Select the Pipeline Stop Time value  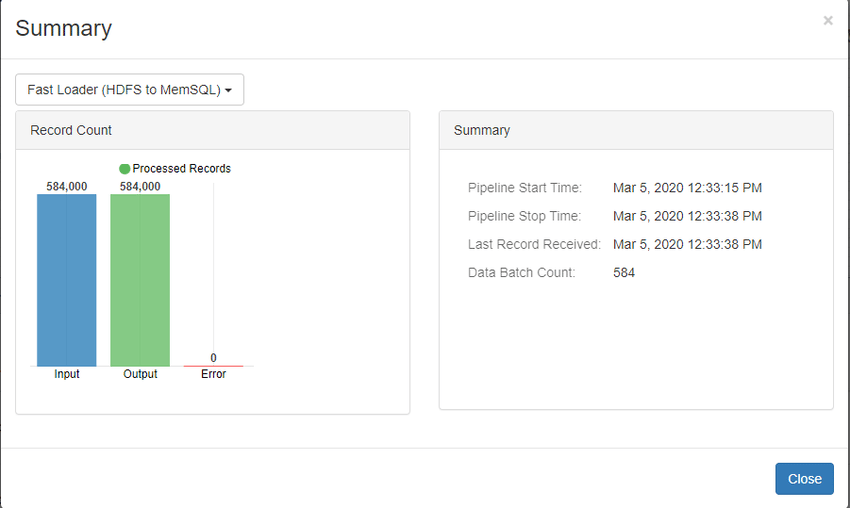pyautogui.click(x=687, y=216)
